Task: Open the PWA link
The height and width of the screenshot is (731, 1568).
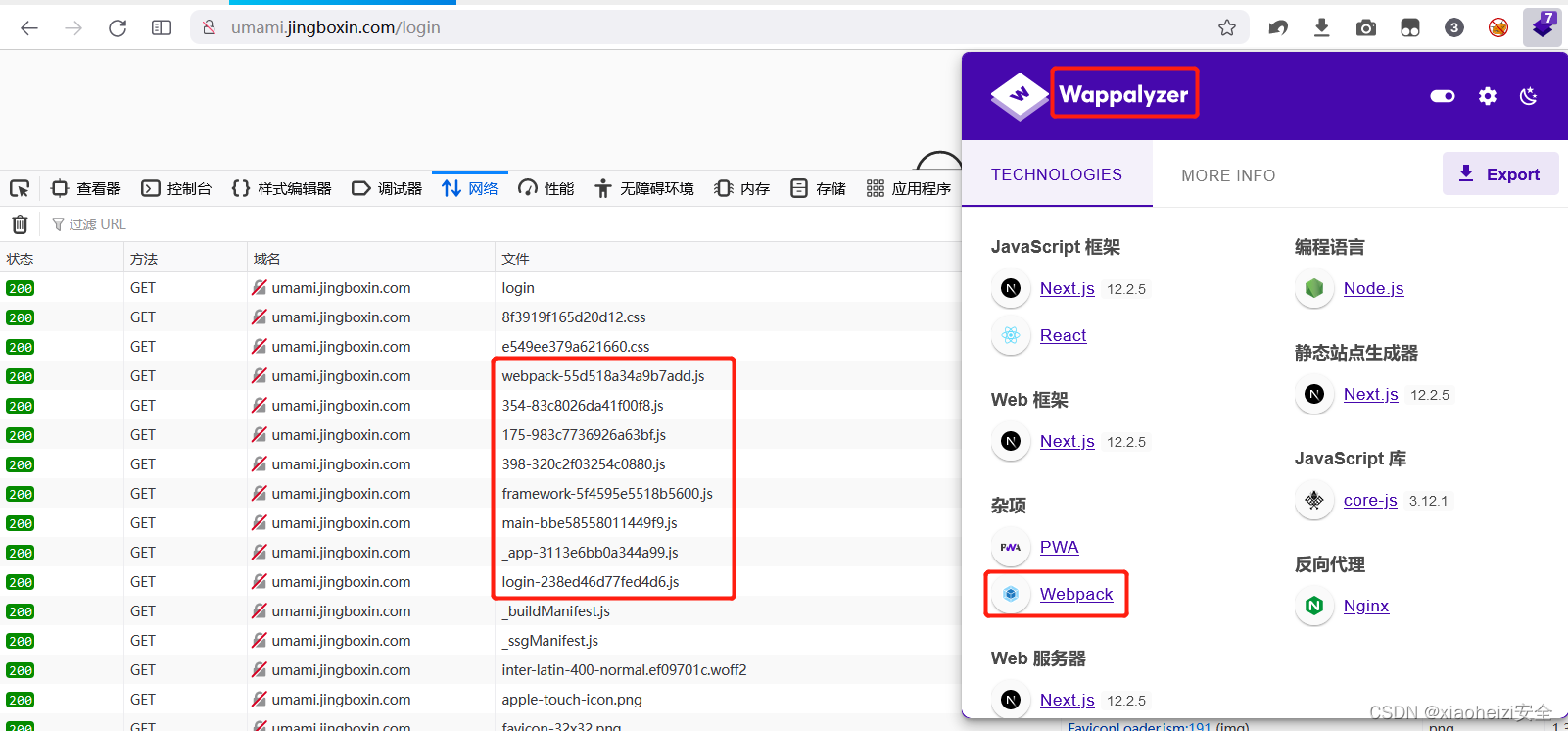Action: pyautogui.click(x=1059, y=547)
